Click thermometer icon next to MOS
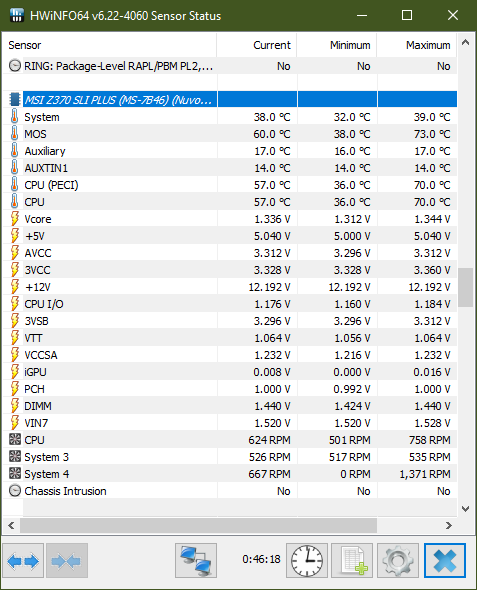This screenshot has width=477, height=590. 14,134
